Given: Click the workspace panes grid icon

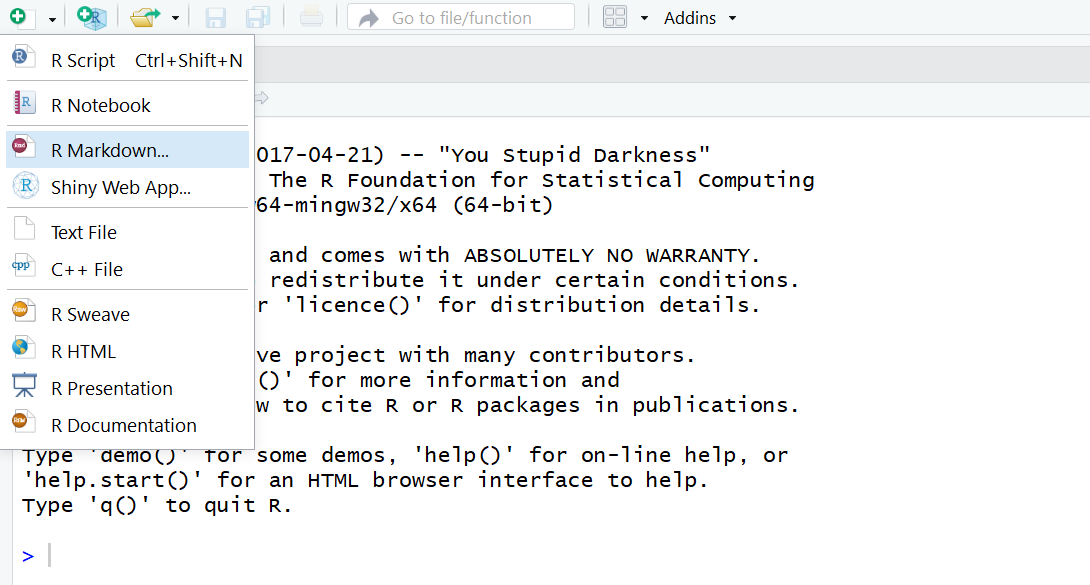Looking at the screenshot, I should coord(615,17).
